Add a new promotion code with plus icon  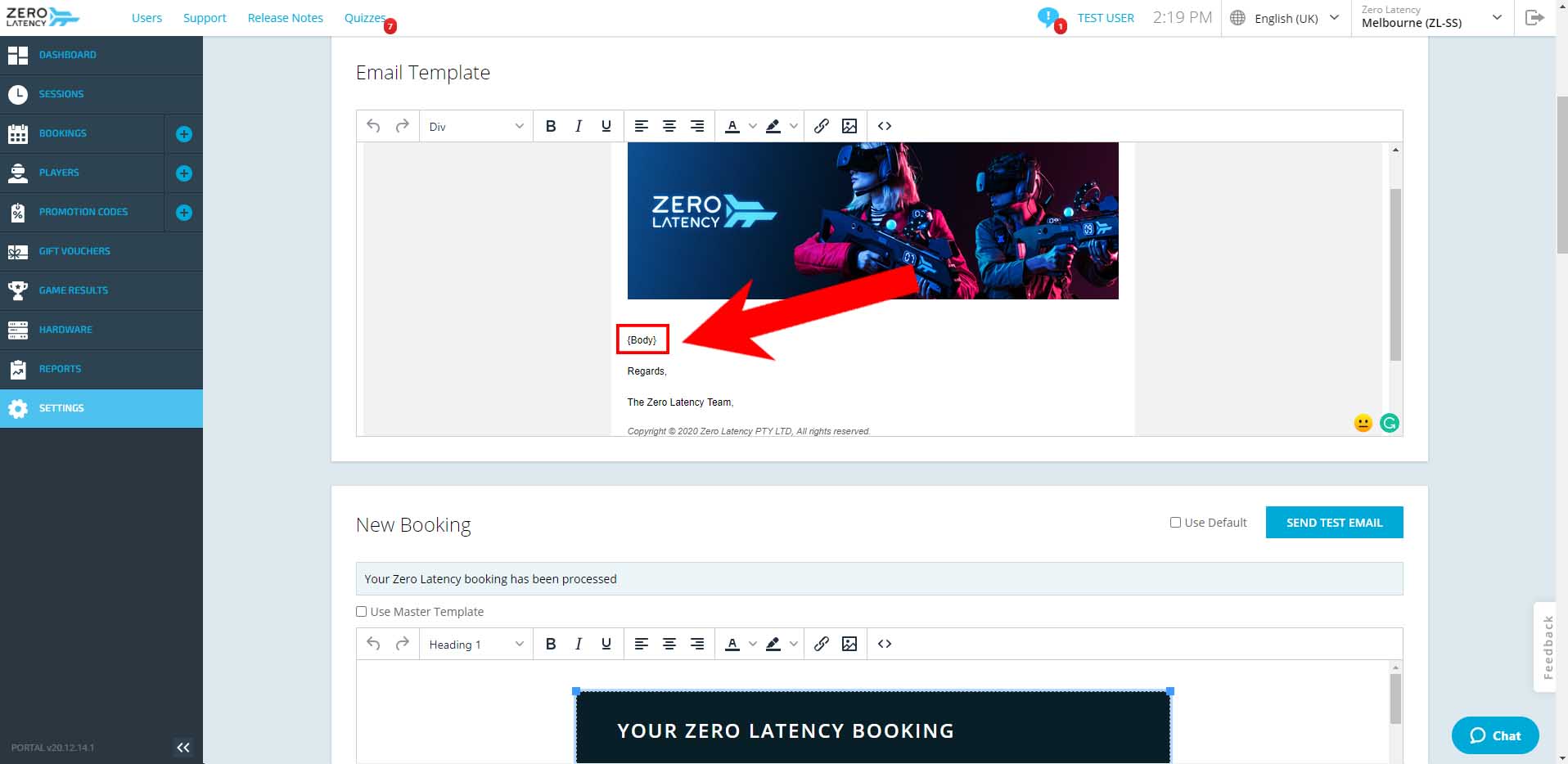pyautogui.click(x=184, y=213)
